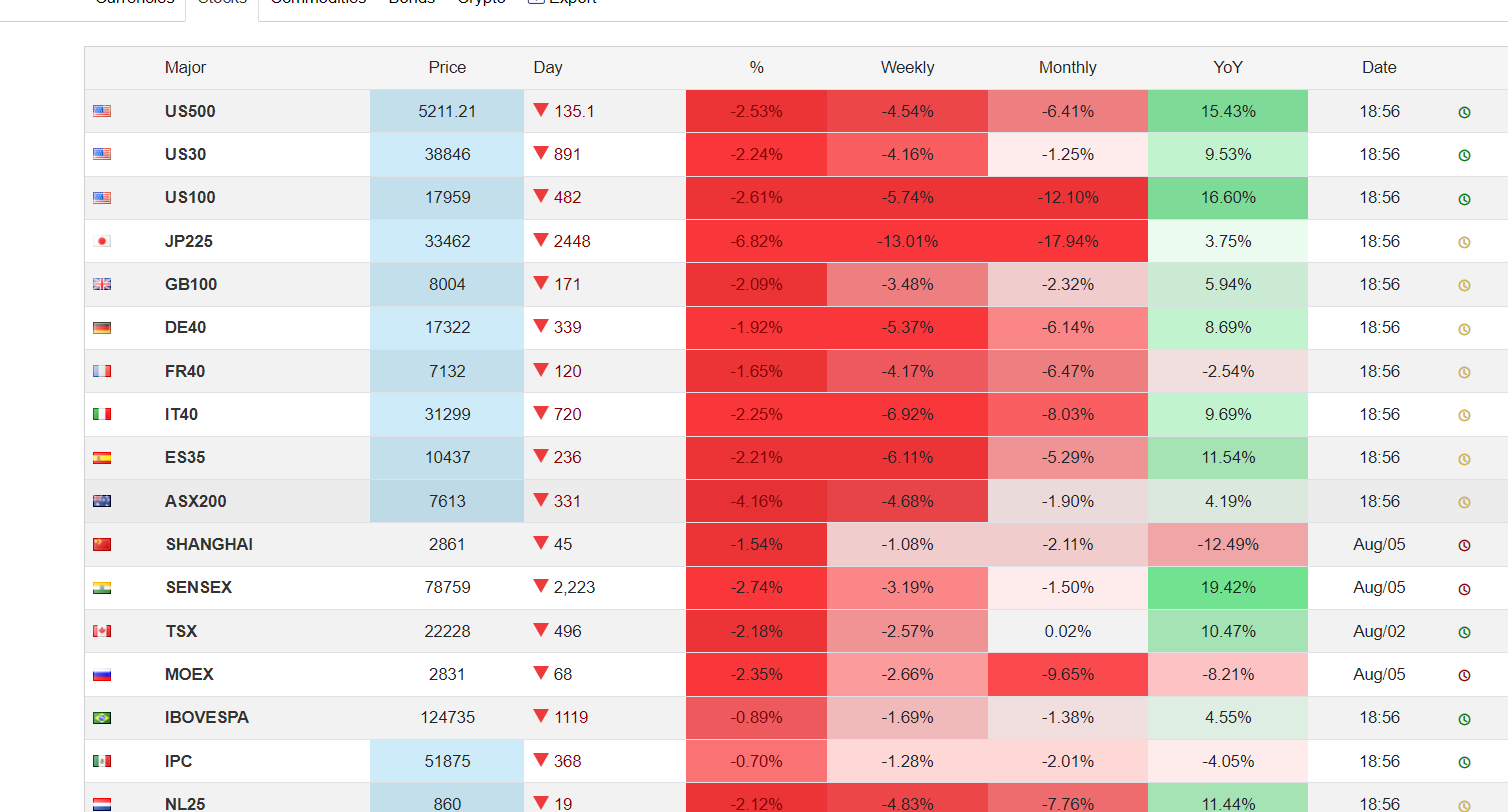Click the China flag next to SHANGHAI
Image resolution: width=1508 pixels, height=812 pixels.
[102, 545]
